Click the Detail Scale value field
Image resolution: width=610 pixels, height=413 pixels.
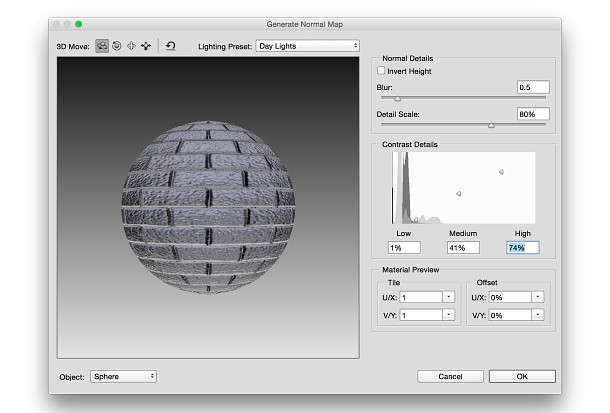533,114
